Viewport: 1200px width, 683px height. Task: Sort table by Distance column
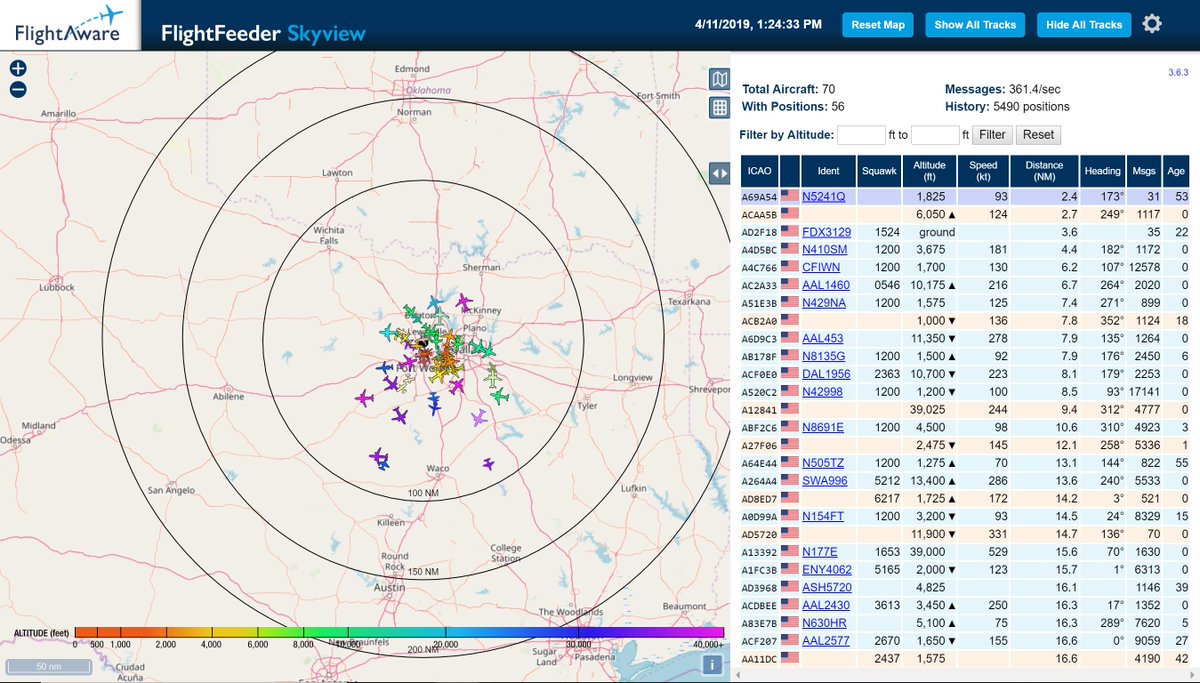tap(1044, 171)
